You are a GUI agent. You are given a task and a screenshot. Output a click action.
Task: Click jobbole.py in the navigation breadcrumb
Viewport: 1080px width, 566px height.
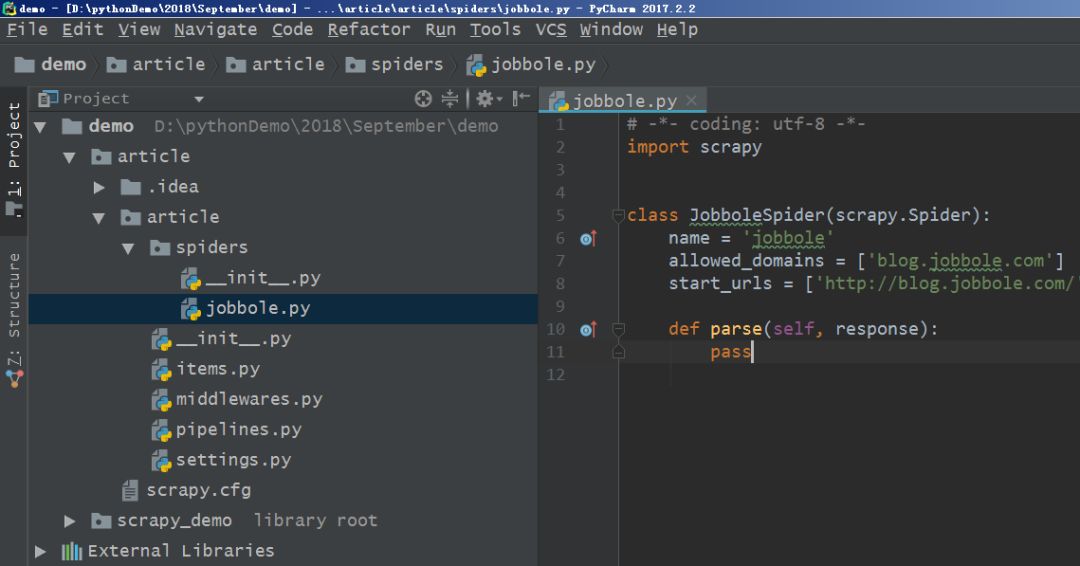pos(531,65)
